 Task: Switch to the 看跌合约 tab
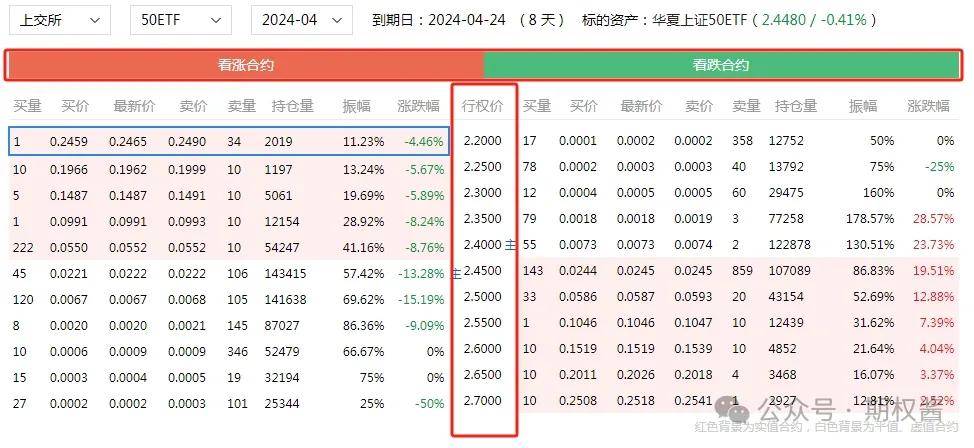(721, 66)
